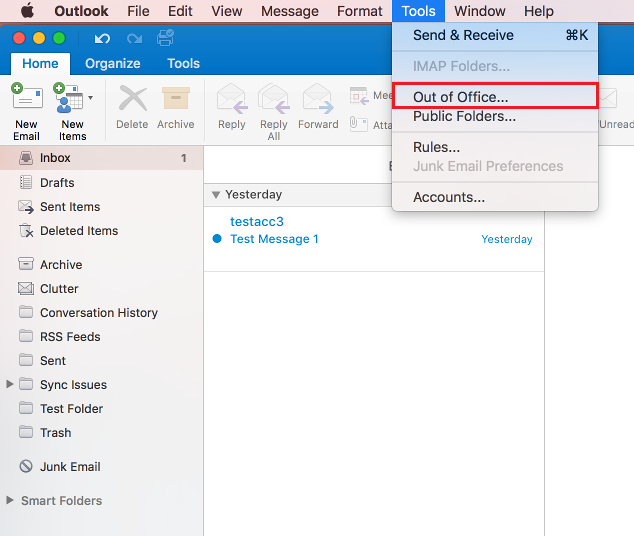
Task: Click the Archive folder icon in sidebar
Action: (26, 264)
